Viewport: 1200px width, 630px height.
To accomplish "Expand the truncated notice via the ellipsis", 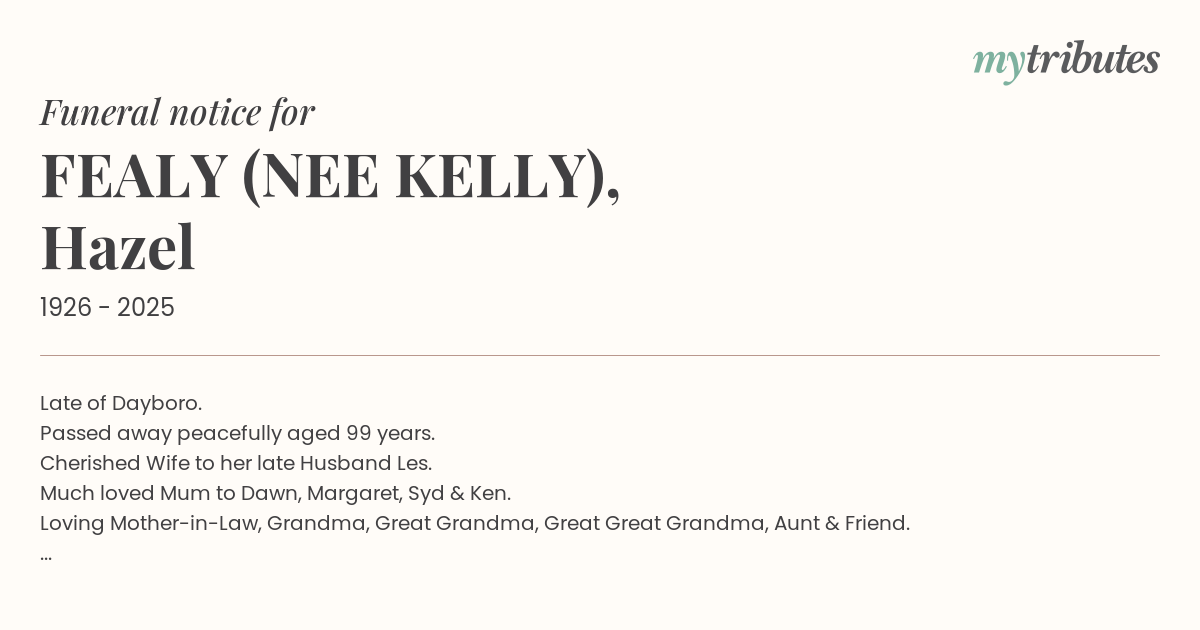I will 46,554.
